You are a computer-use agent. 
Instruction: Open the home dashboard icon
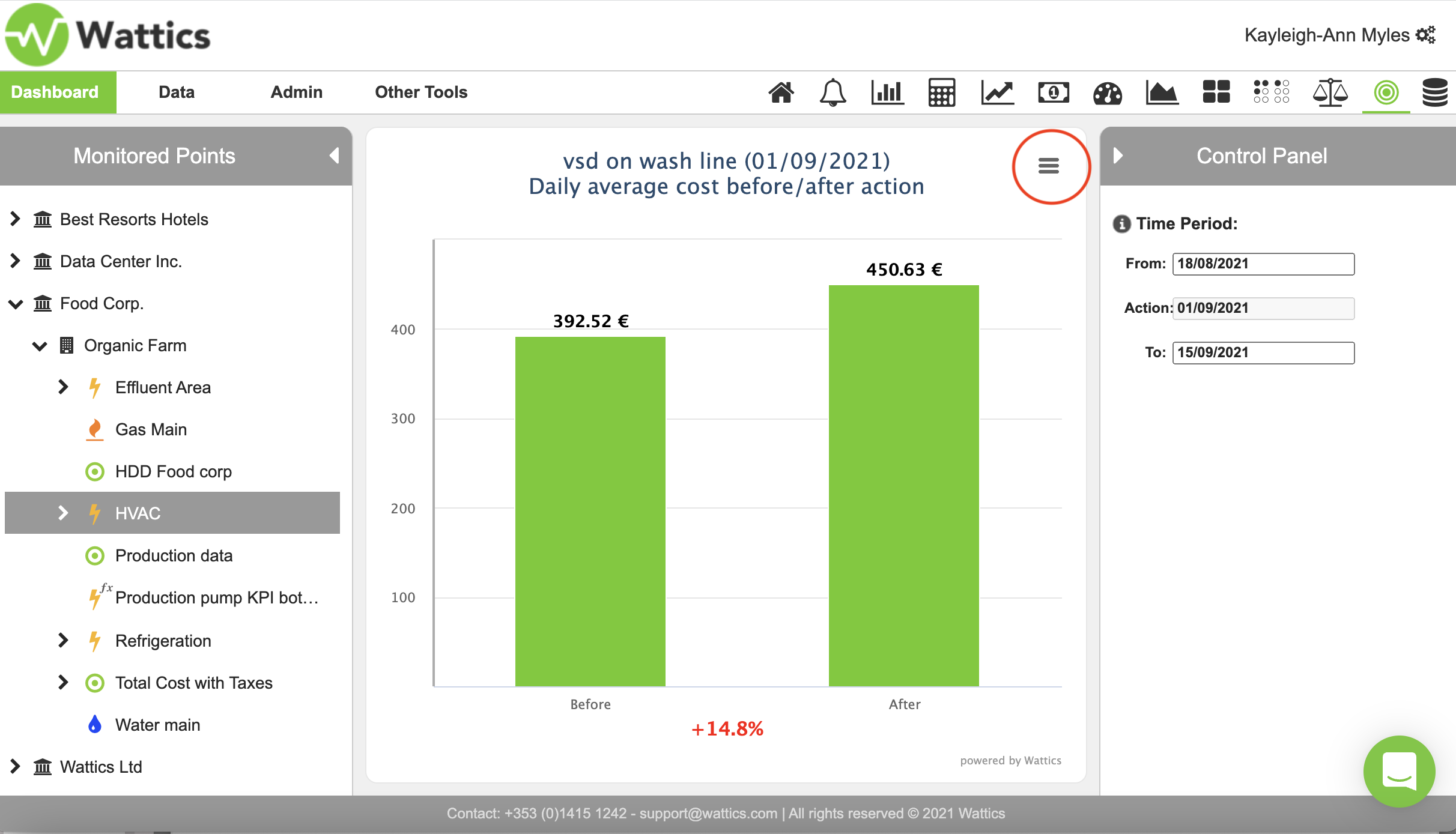coord(781,92)
